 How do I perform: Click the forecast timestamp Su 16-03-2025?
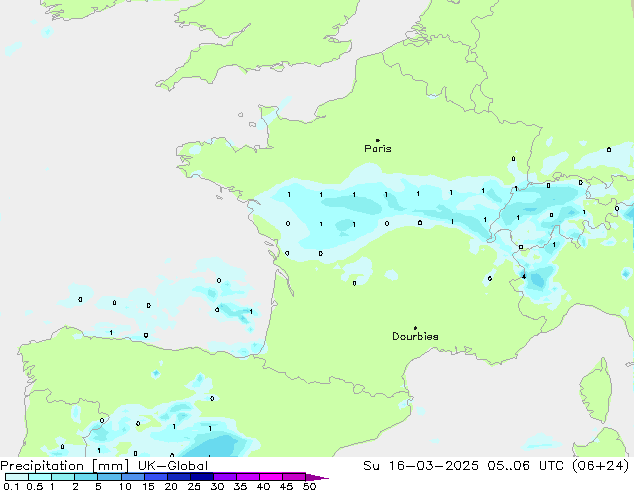tap(421, 466)
